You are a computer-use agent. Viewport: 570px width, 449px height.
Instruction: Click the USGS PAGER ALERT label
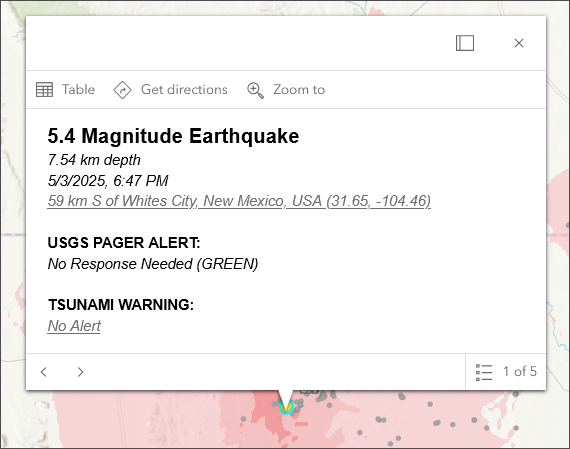(x=124, y=243)
